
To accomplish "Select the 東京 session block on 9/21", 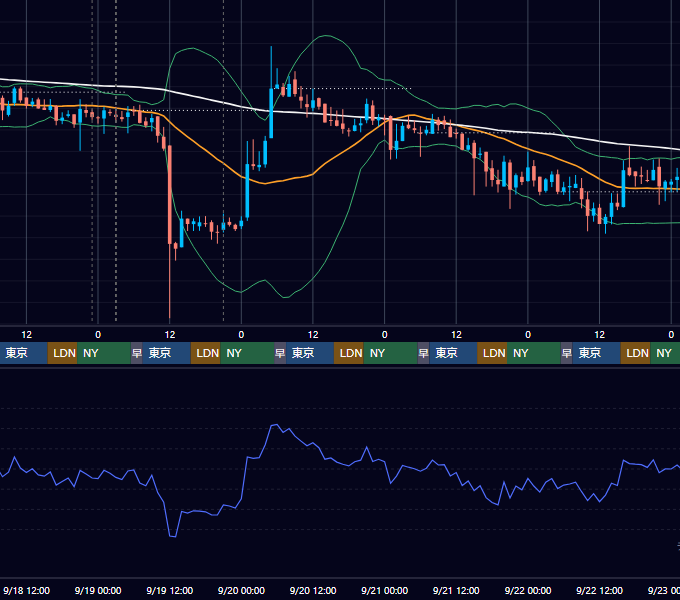I will point(453,353).
